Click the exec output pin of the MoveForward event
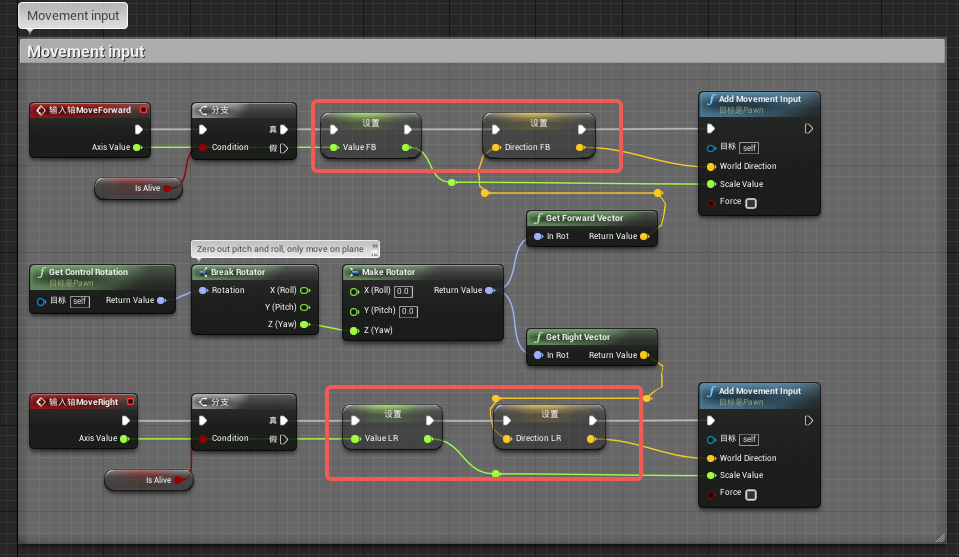Image resolution: width=959 pixels, height=557 pixels. (x=139, y=130)
